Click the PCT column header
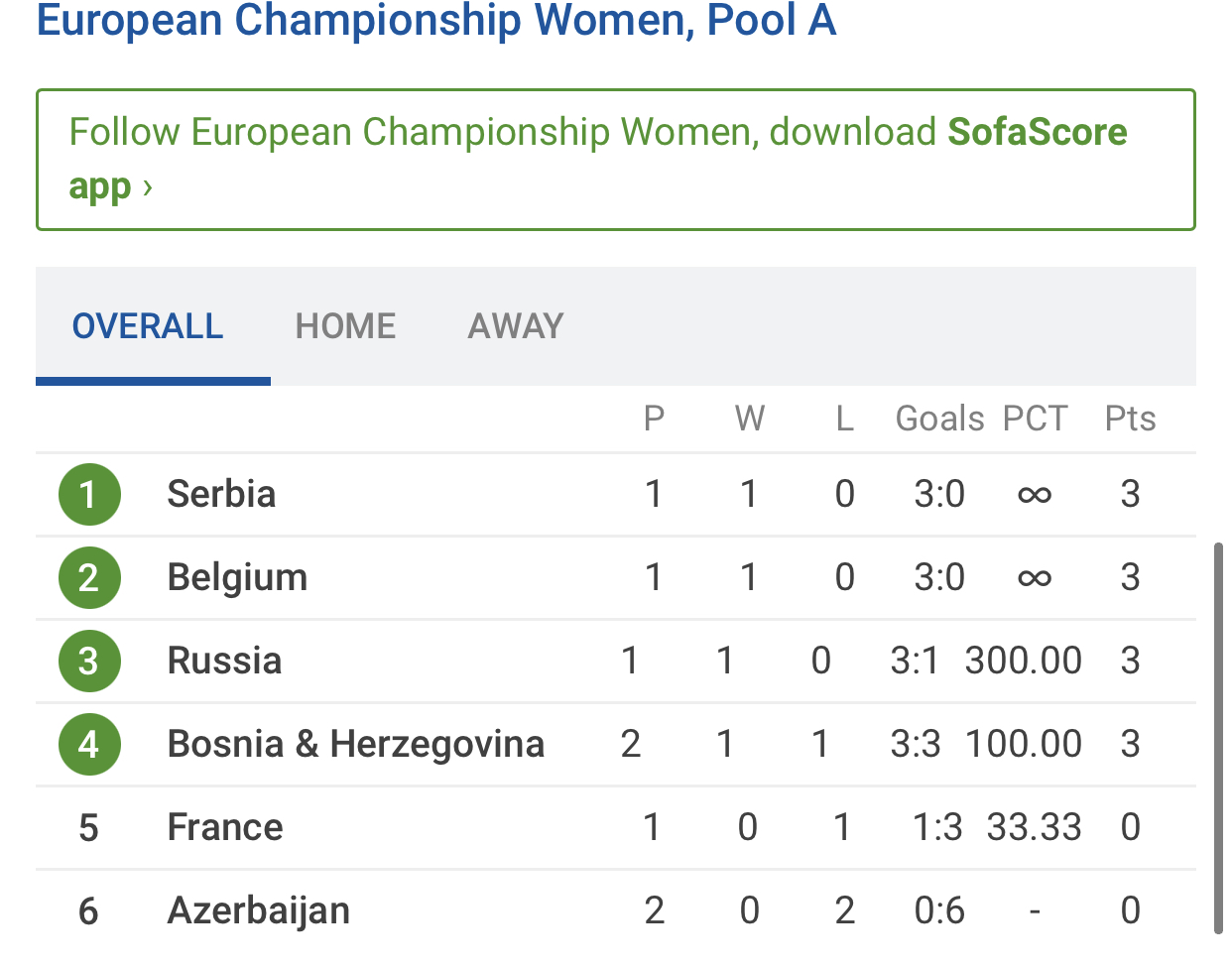This screenshot has width=1232, height=967. click(x=1035, y=419)
